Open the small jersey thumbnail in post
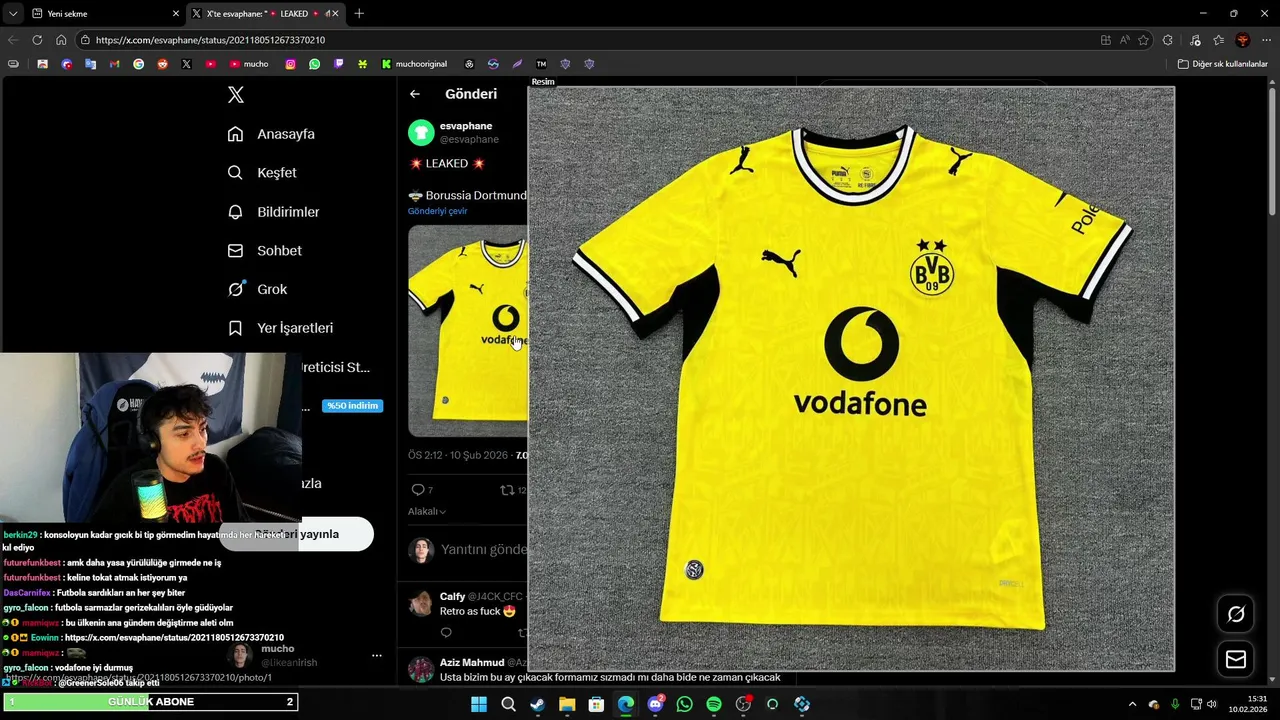 (x=467, y=330)
